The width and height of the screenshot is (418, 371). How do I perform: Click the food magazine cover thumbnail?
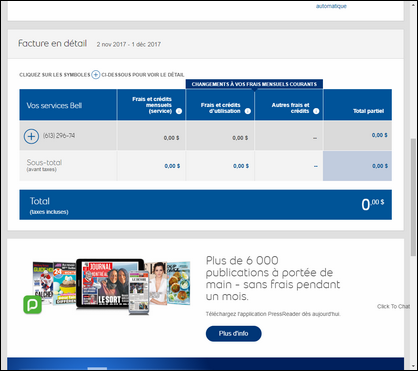click(x=179, y=283)
